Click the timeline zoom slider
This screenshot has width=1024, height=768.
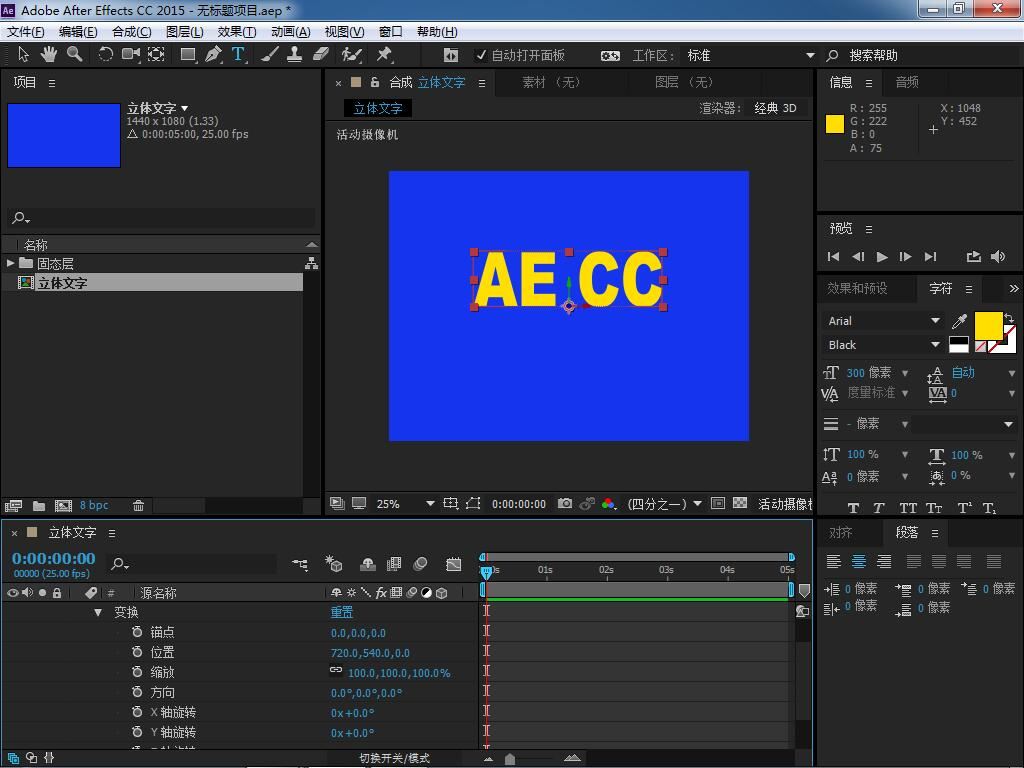510,759
